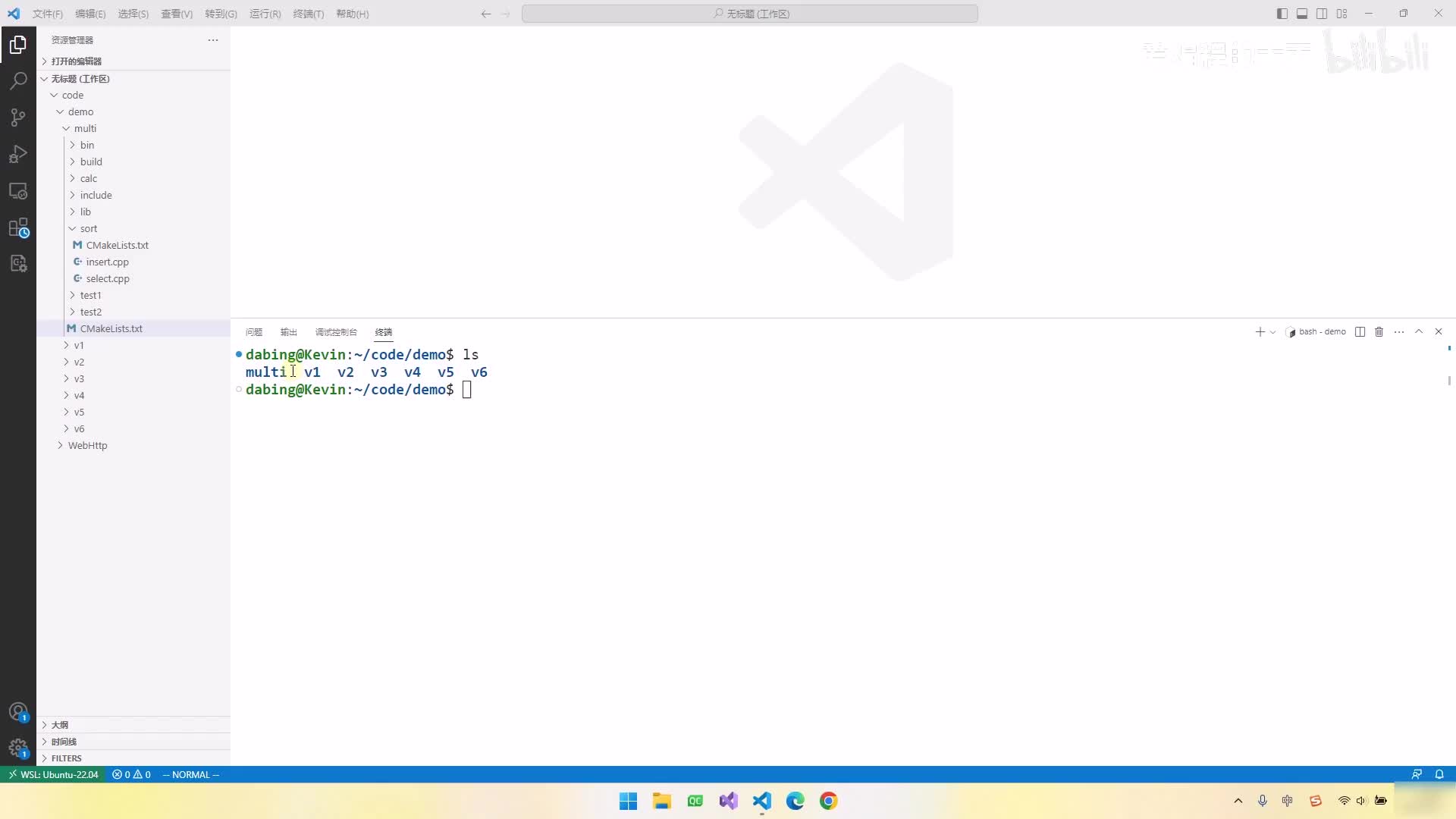Open the 终端 tab in panel
Viewport: 1456px width, 819px height.
click(383, 331)
